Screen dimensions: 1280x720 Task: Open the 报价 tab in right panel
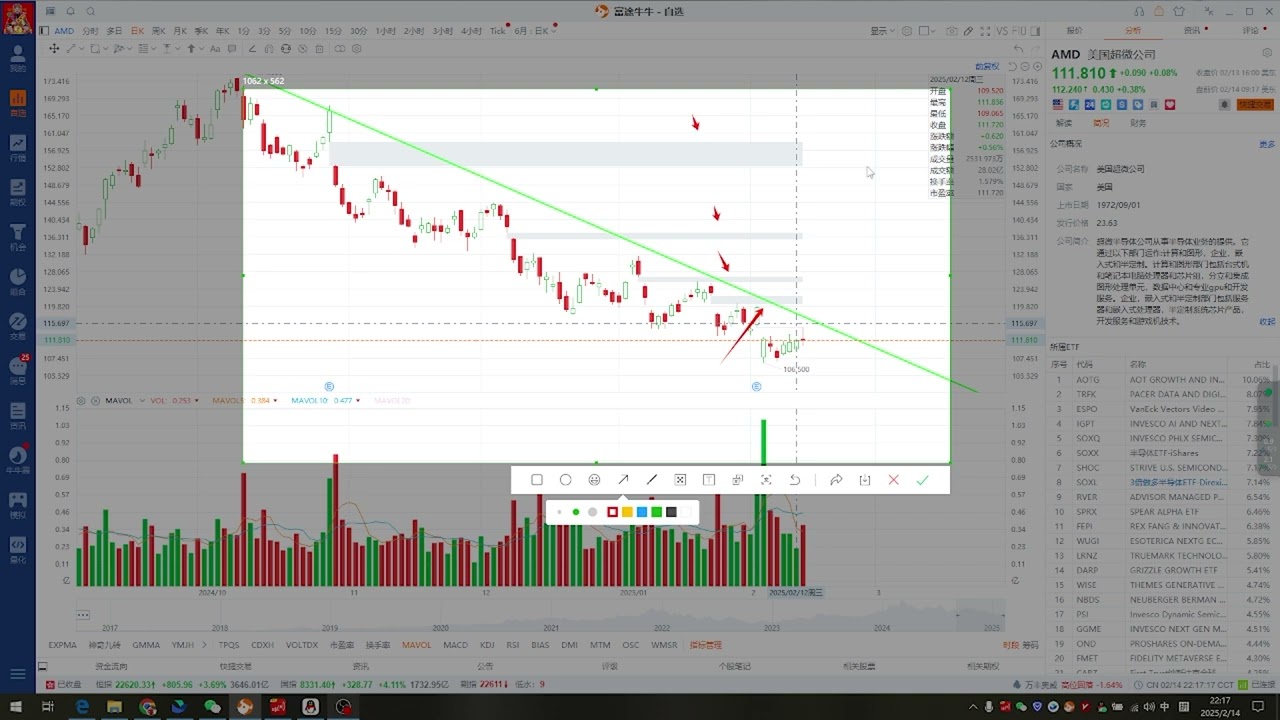click(1074, 31)
